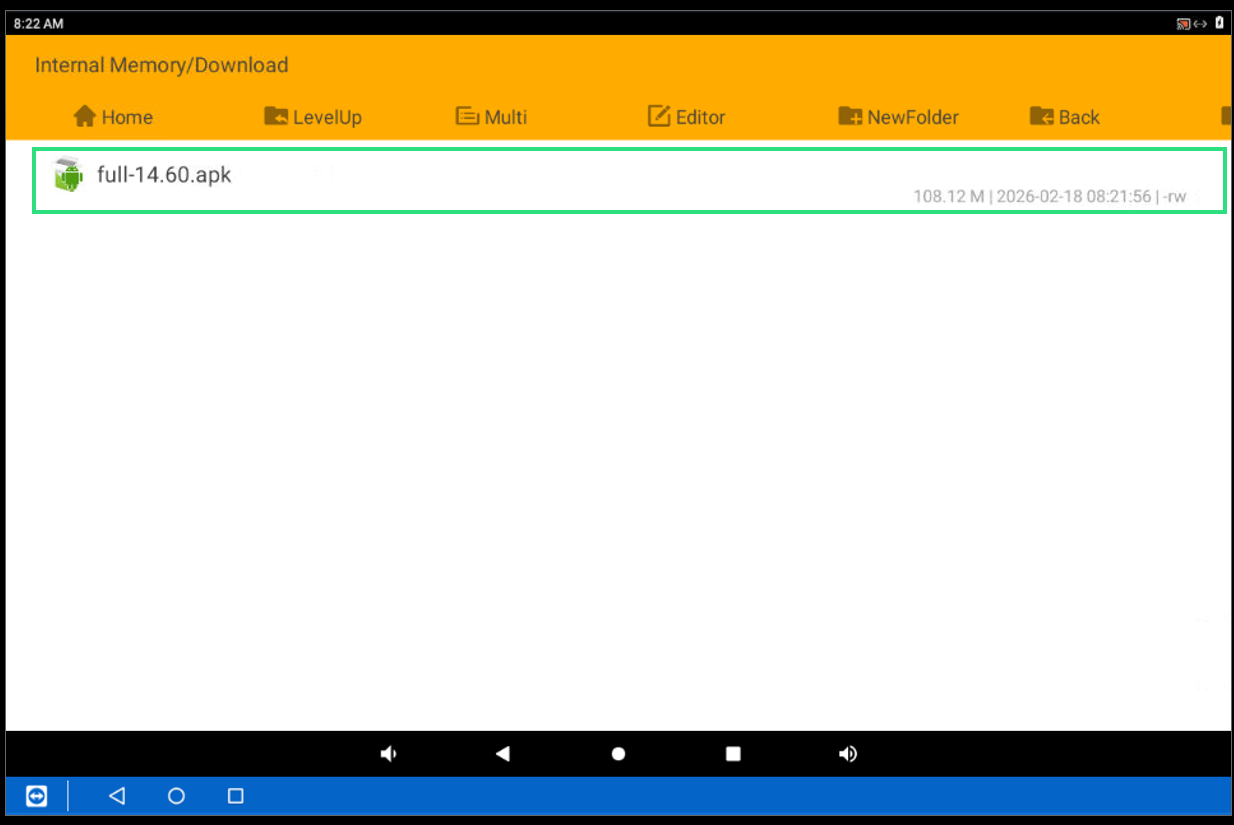Image resolution: width=1234 pixels, height=825 pixels.
Task: Raise volume with the right speaker icon
Action: pyautogui.click(x=848, y=754)
